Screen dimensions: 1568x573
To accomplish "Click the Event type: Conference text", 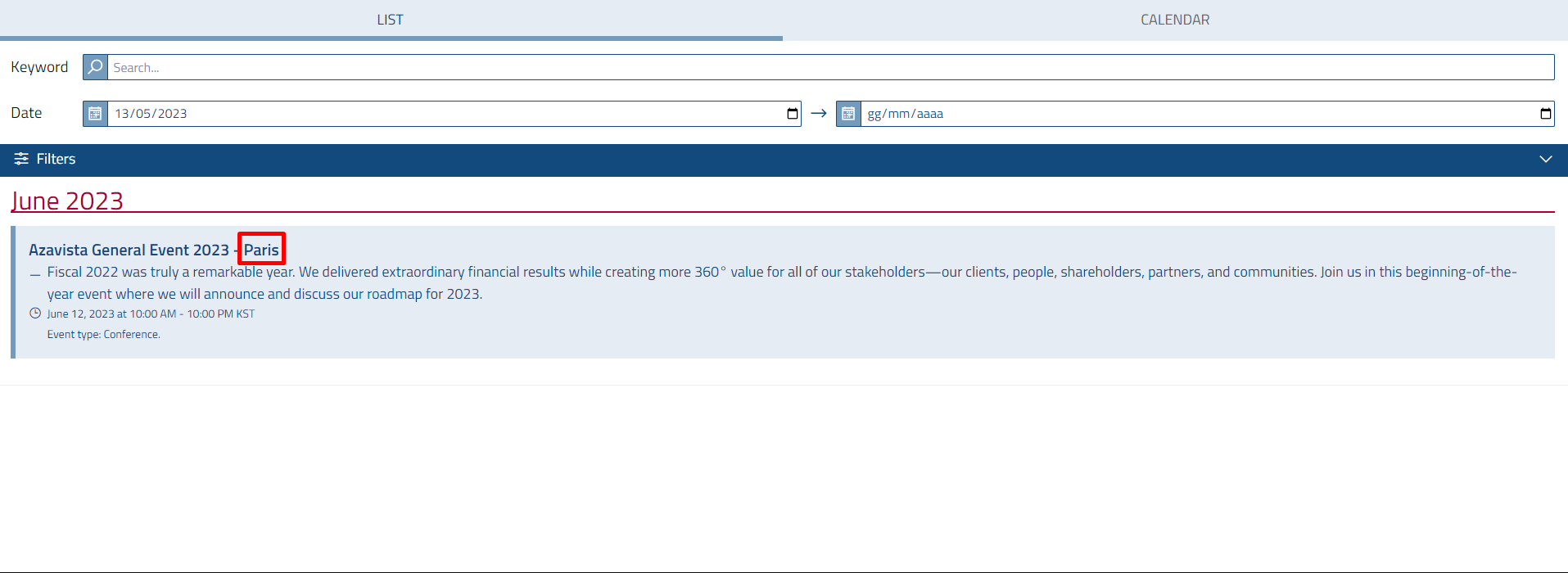I will click(103, 334).
